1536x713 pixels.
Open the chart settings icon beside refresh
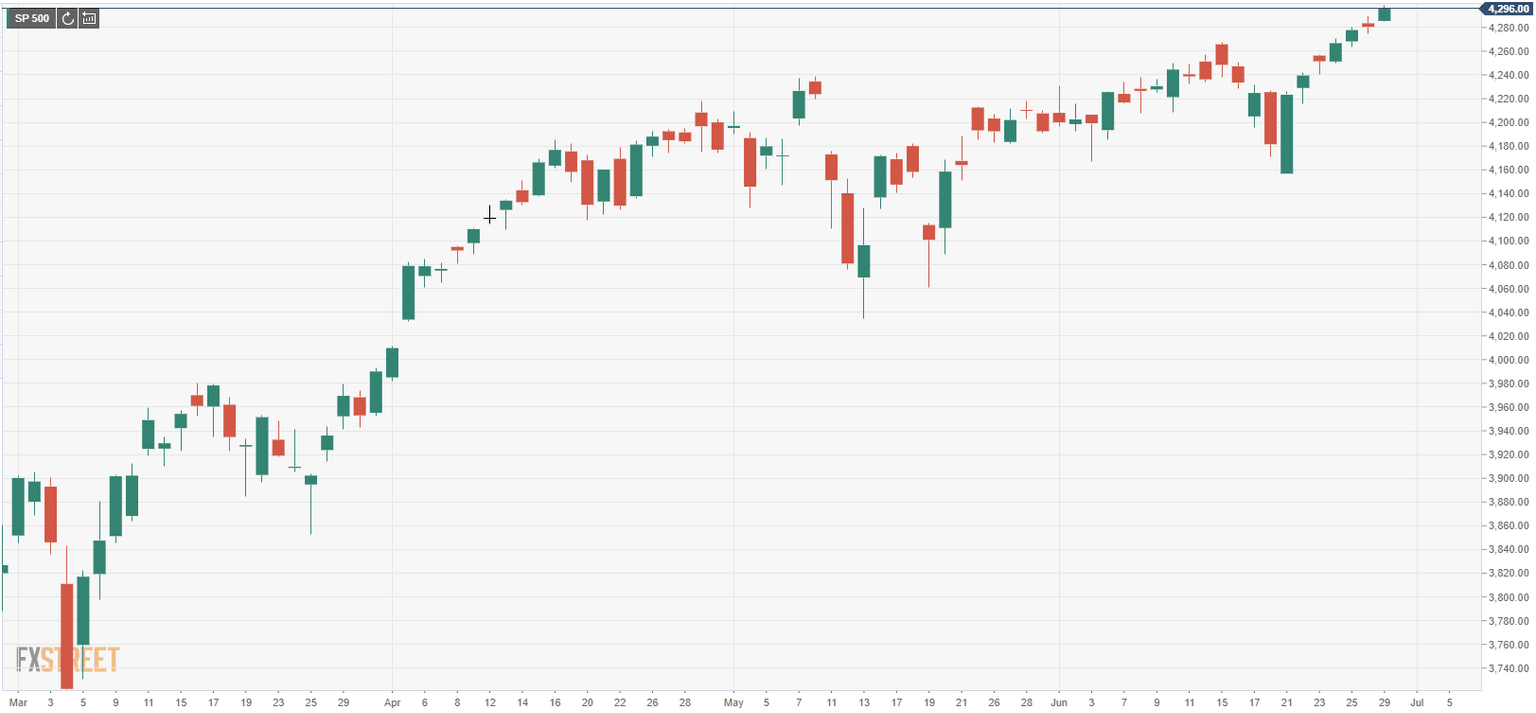[x=89, y=18]
